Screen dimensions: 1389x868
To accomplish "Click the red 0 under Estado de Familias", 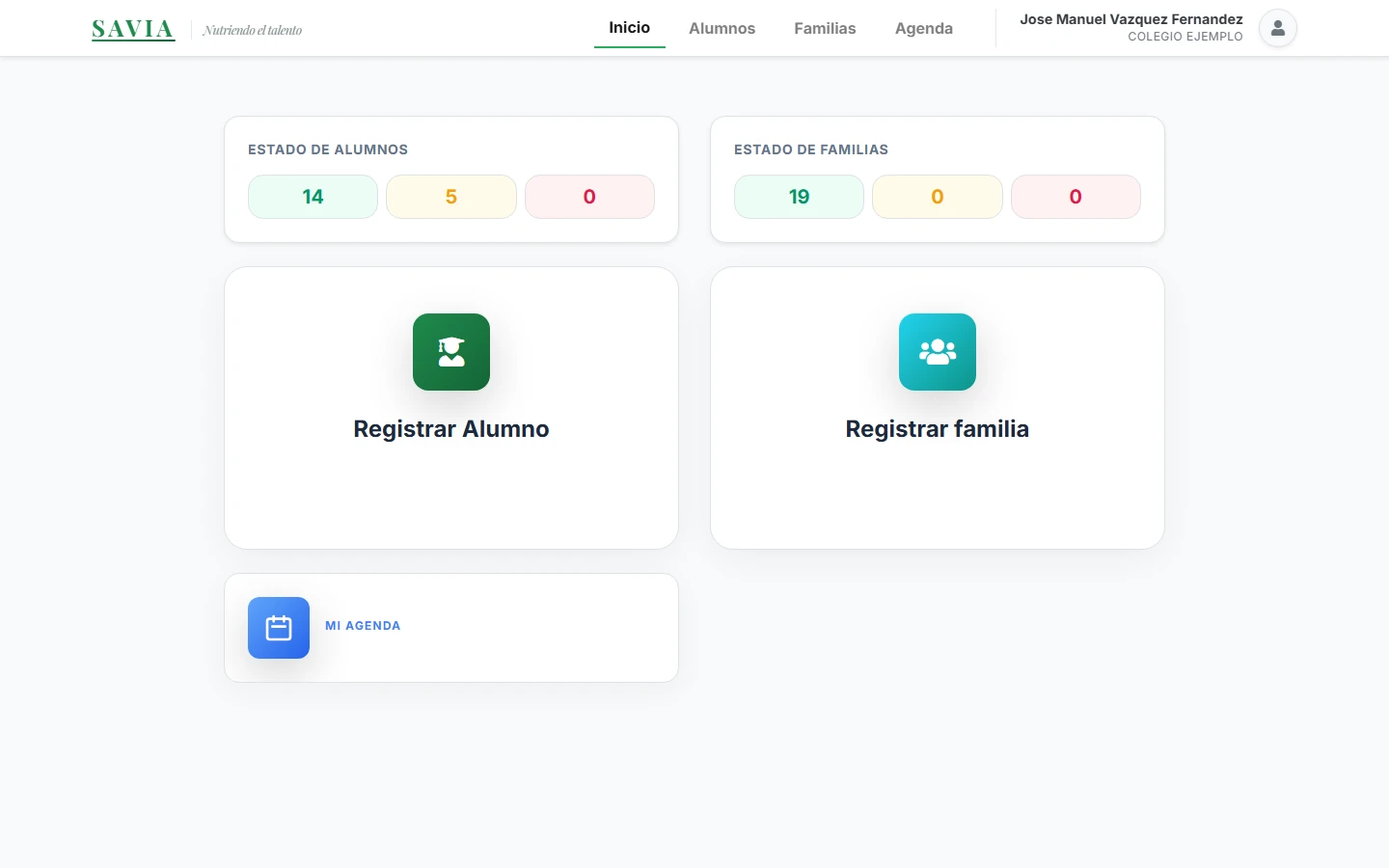I will click(x=1076, y=197).
